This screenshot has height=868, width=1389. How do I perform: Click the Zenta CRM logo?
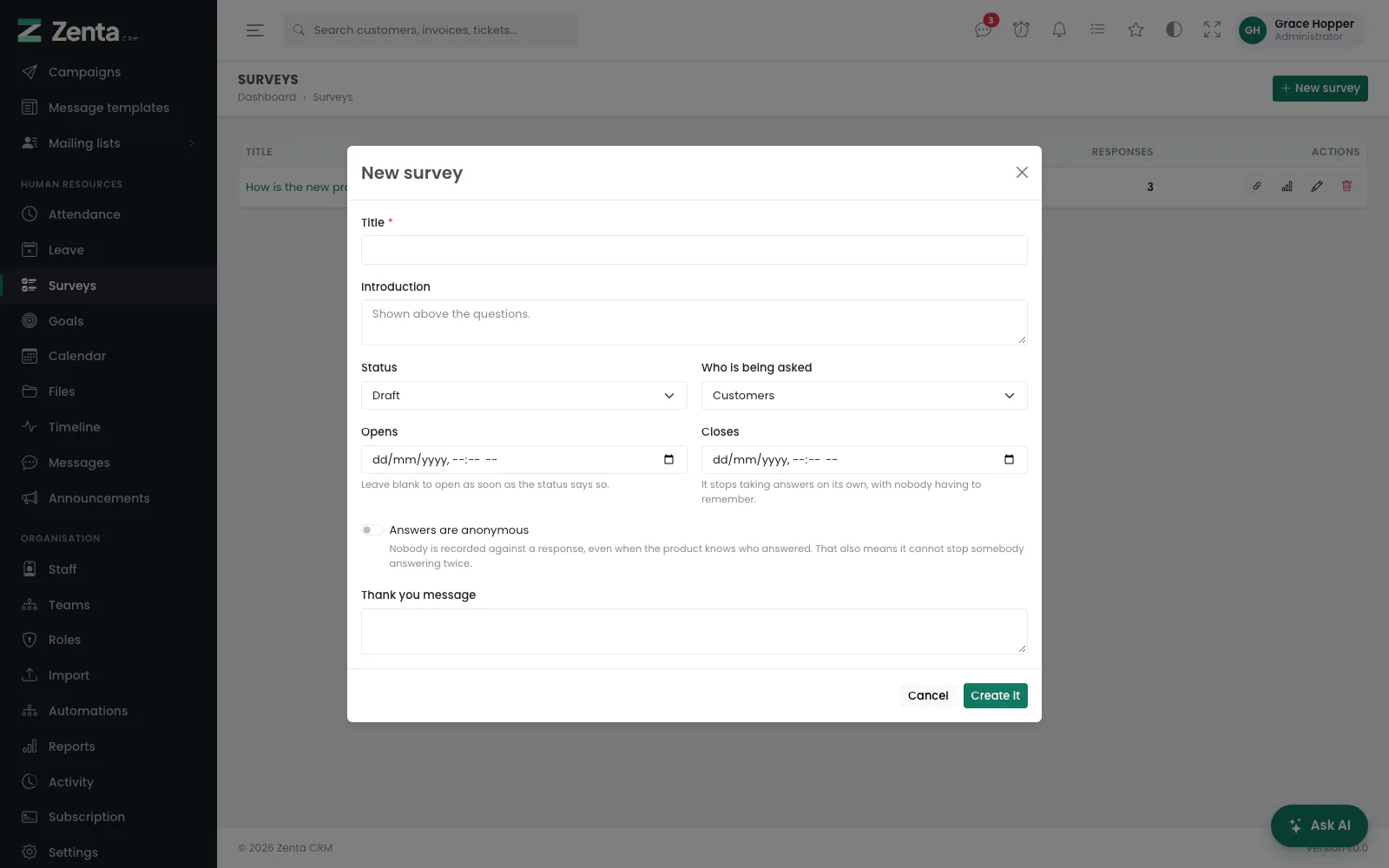click(78, 31)
